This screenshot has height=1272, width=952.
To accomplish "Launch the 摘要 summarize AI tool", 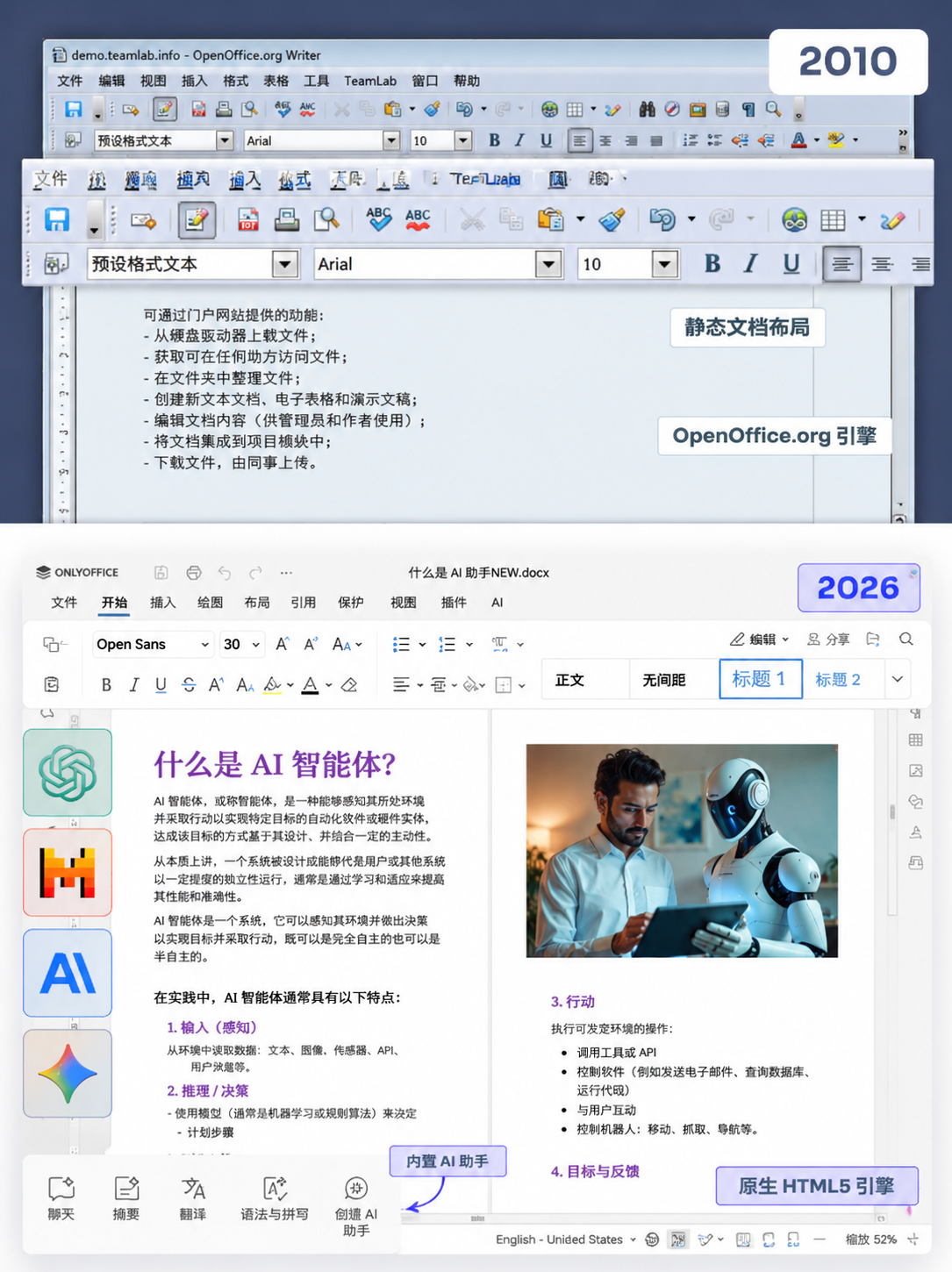I will point(126,1198).
